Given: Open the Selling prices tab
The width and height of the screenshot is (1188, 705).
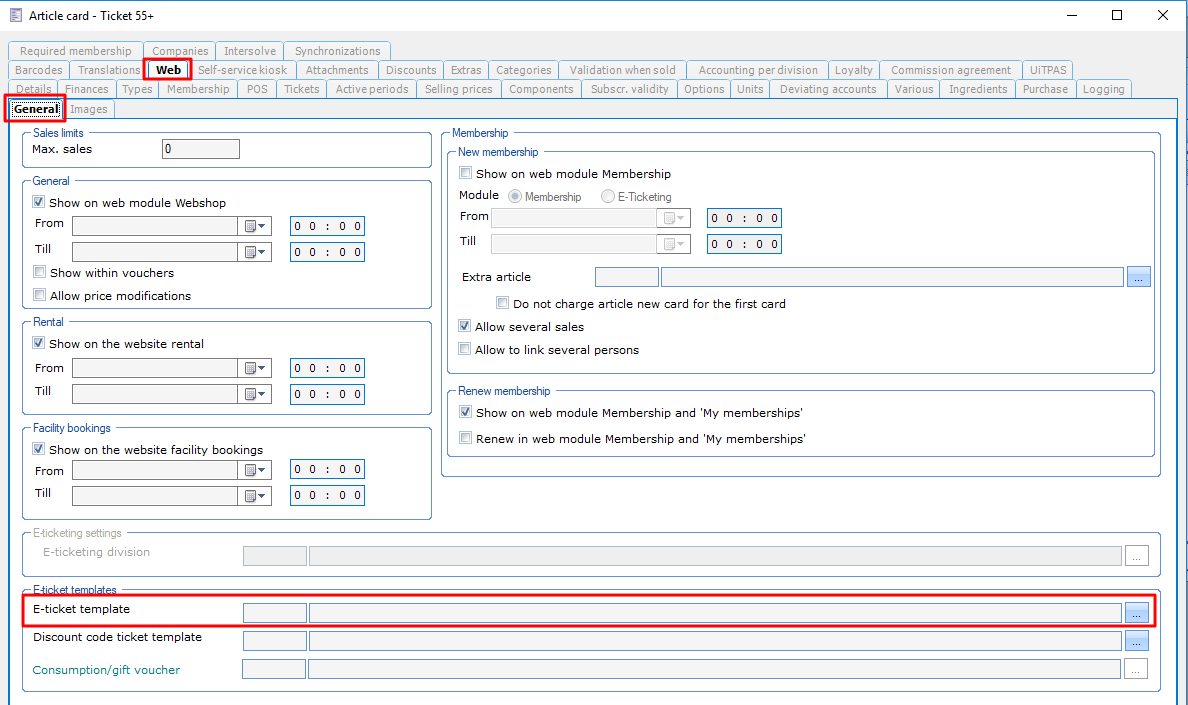Looking at the screenshot, I should [x=458, y=89].
